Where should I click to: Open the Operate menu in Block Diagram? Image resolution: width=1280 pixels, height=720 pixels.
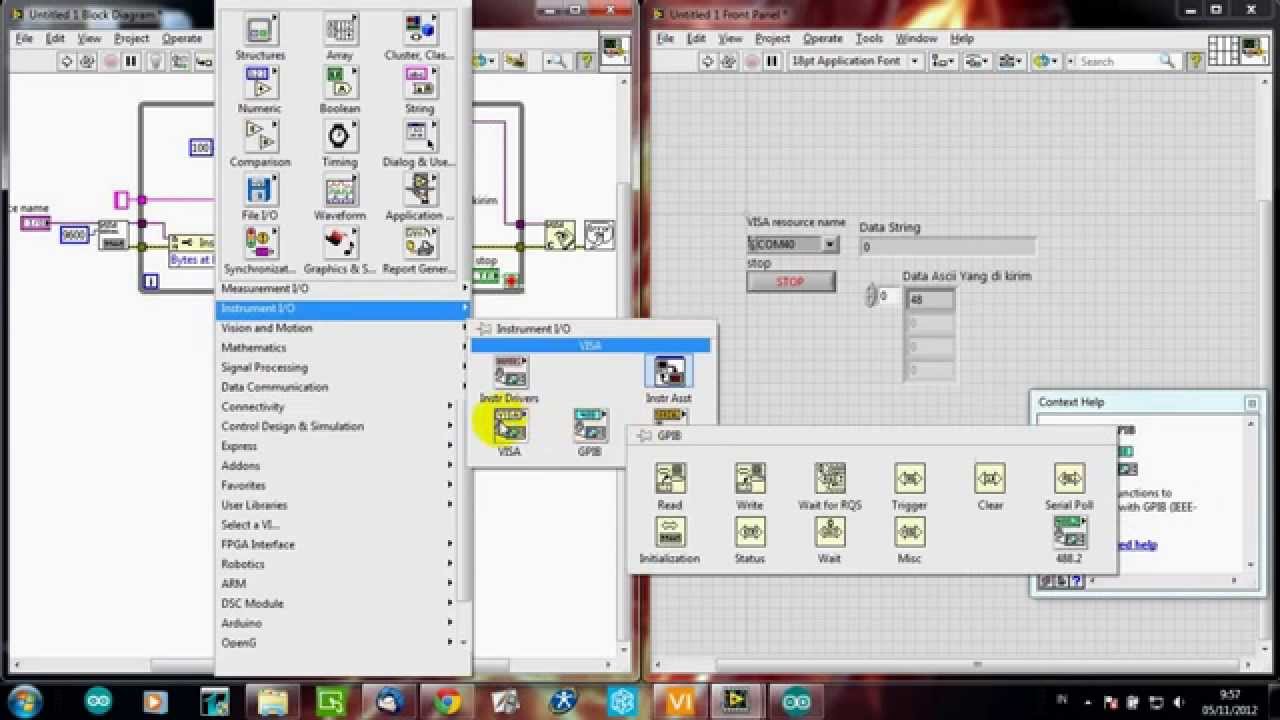(x=182, y=38)
